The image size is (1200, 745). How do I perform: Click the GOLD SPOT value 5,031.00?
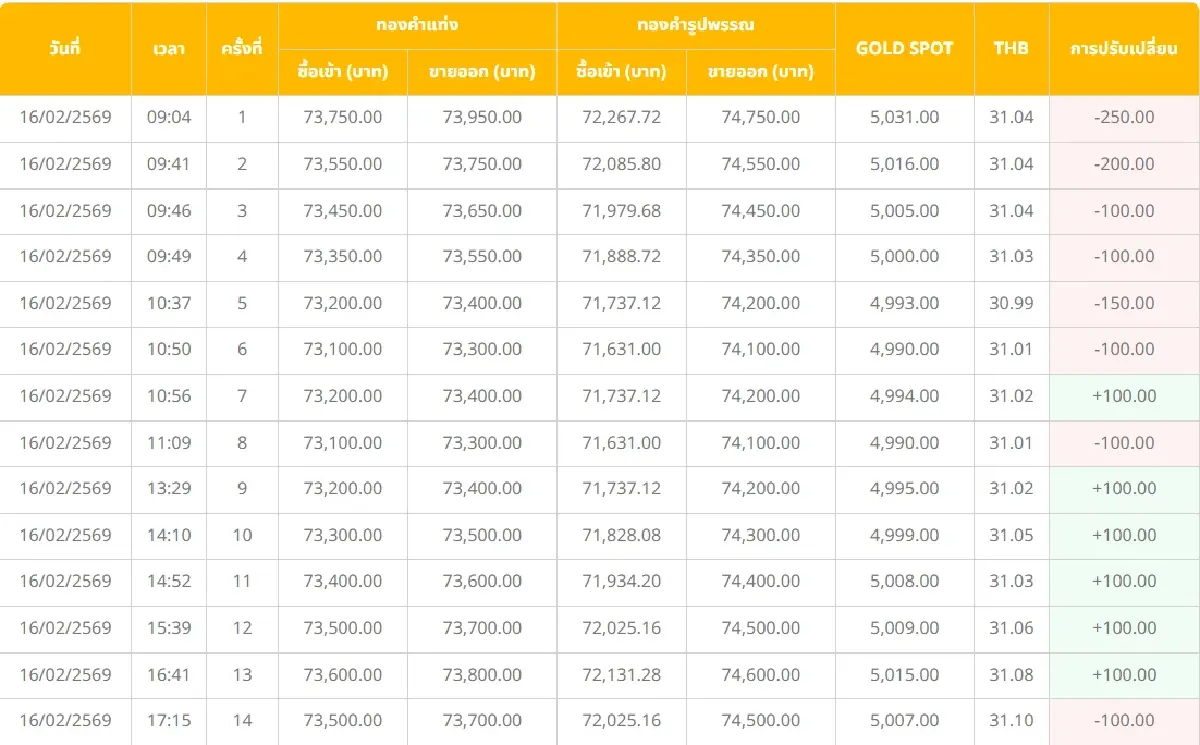click(x=903, y=118)
